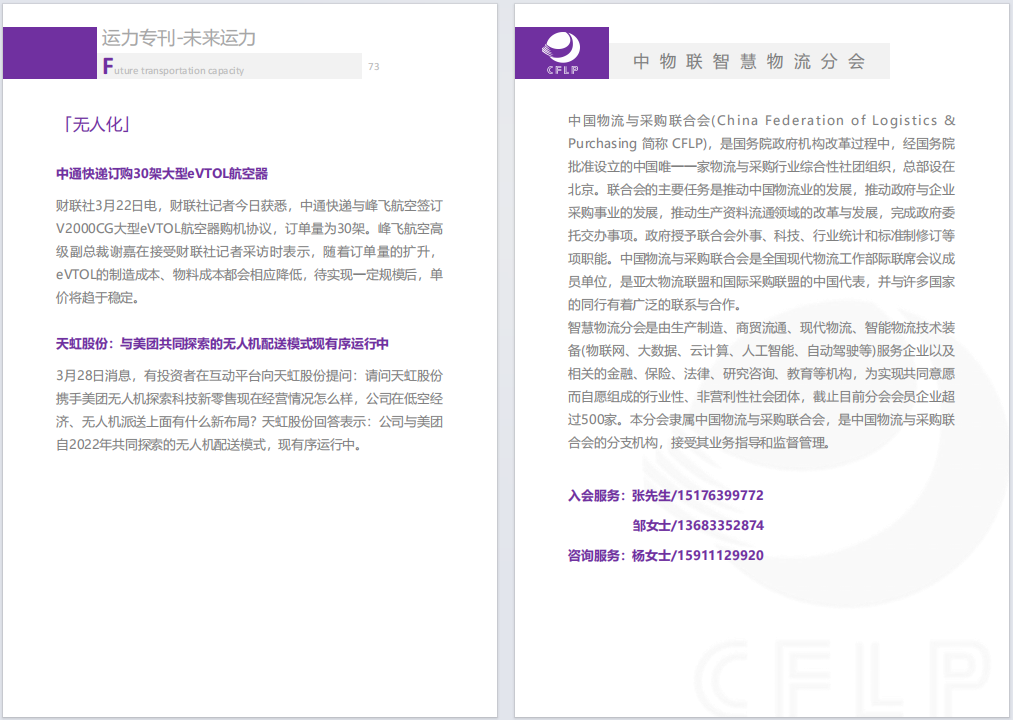Click line starting '中国物流与采购联合会(China Federation'
The width and height of the screenshot is (1013, 720).
[x=761, y=120]
